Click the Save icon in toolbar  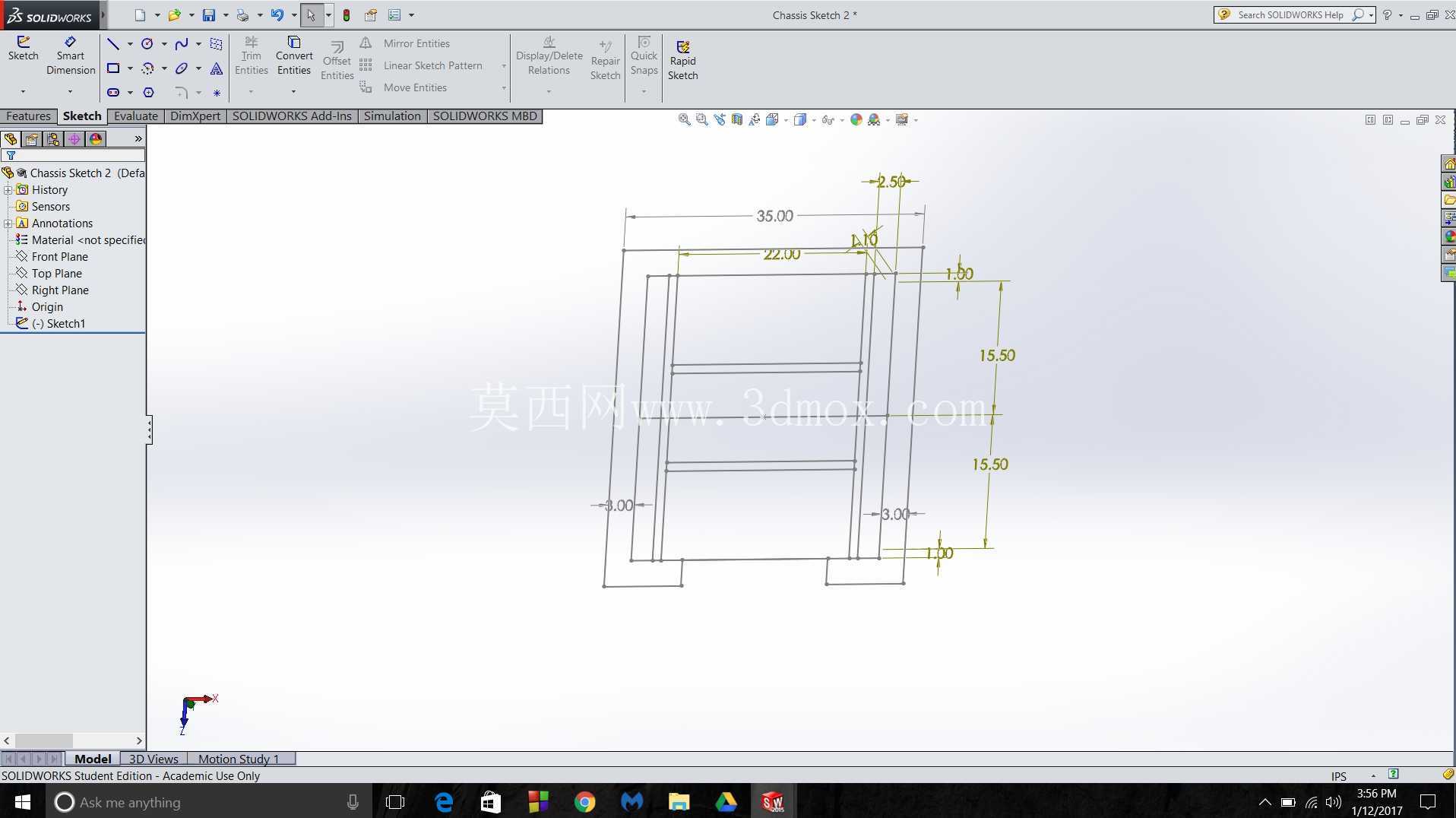pyautogui.click(x=209, y=14)
